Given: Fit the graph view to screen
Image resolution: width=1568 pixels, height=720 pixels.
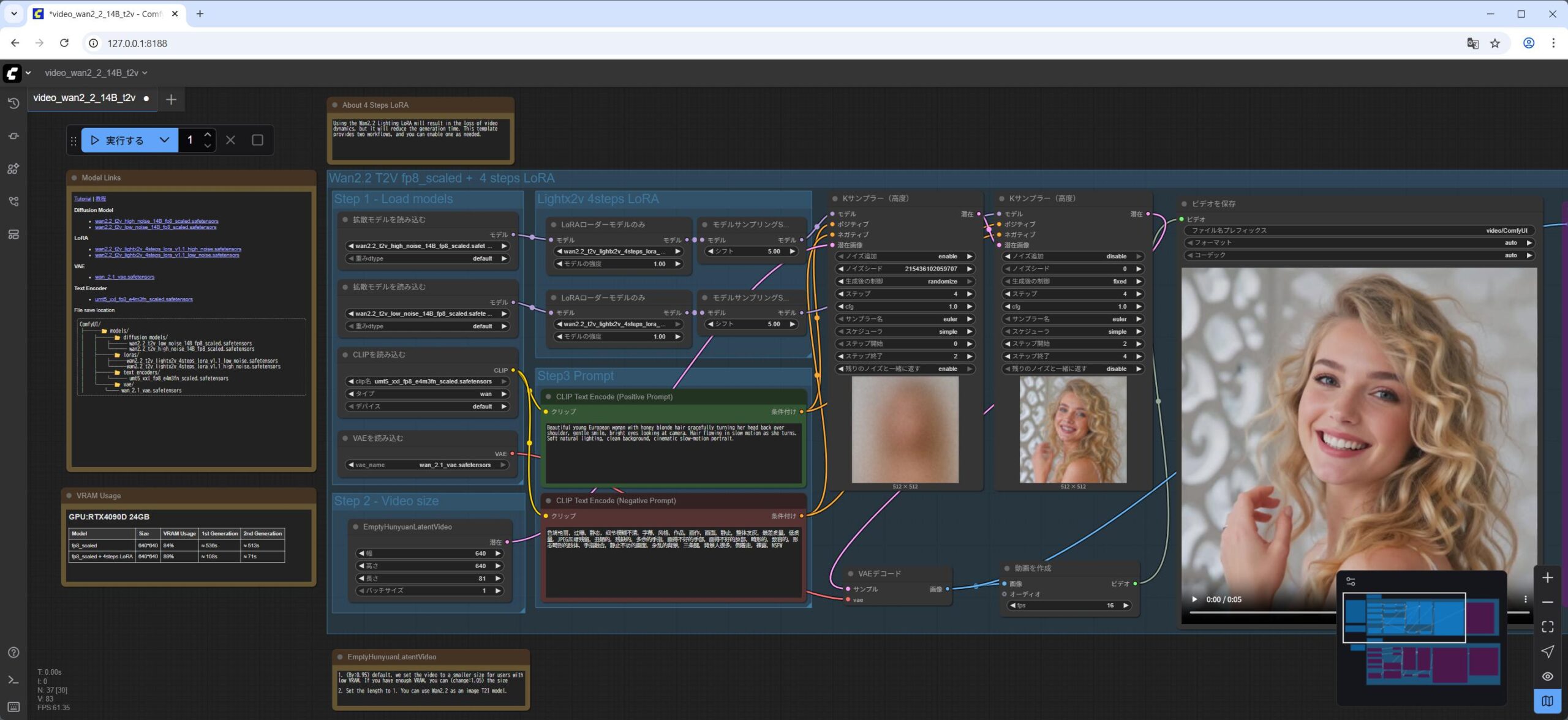Looking at the screenshot, I should click(1547, 627).
